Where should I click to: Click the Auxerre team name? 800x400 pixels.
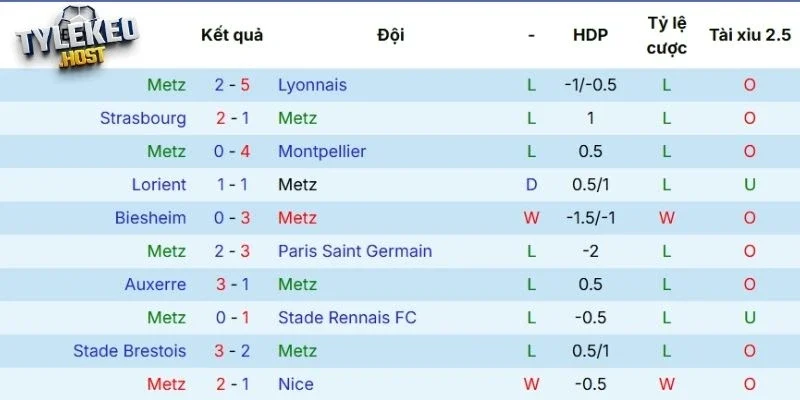click(x=155, y=284)
